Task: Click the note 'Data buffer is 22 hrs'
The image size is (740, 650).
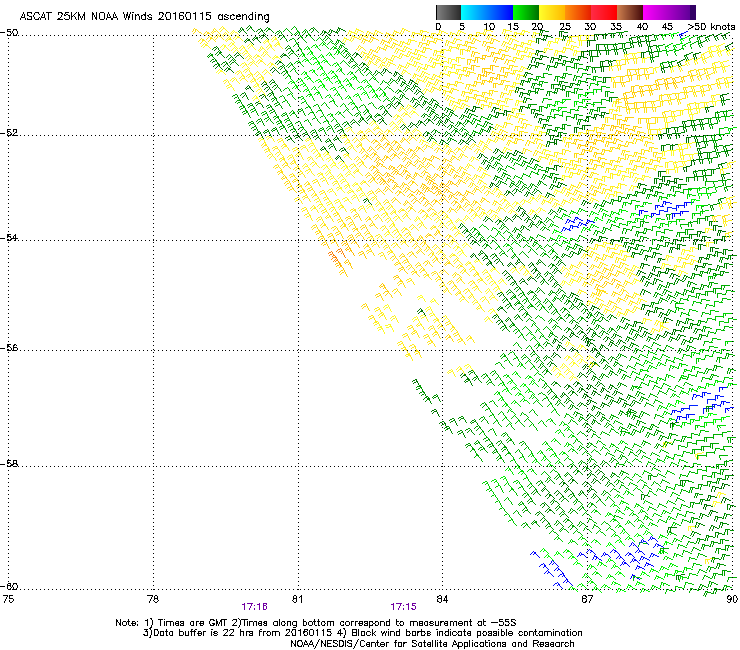Action: pos(203,633)
